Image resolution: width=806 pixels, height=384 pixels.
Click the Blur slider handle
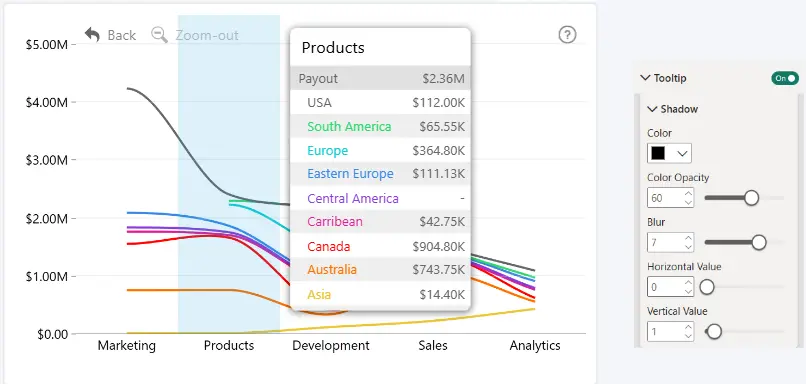(x=759, y=242)
